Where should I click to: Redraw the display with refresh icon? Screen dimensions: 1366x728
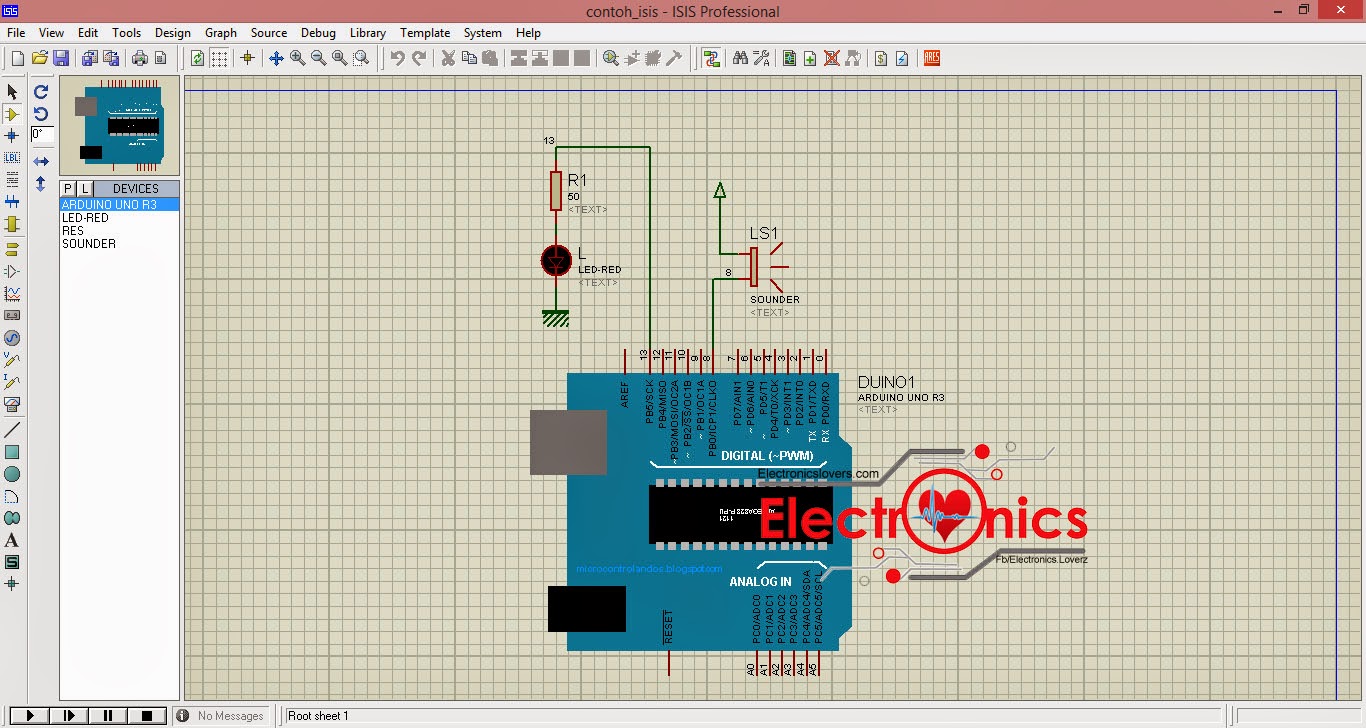click(198, 59)
